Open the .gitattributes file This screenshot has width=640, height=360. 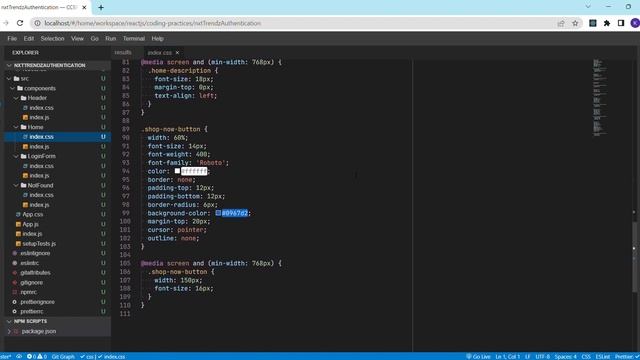click(36, 273)
